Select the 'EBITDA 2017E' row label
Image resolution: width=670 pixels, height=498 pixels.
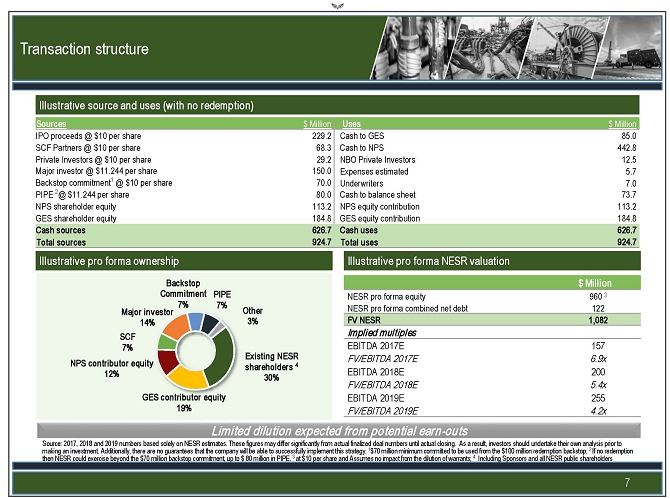pos(375,346)
